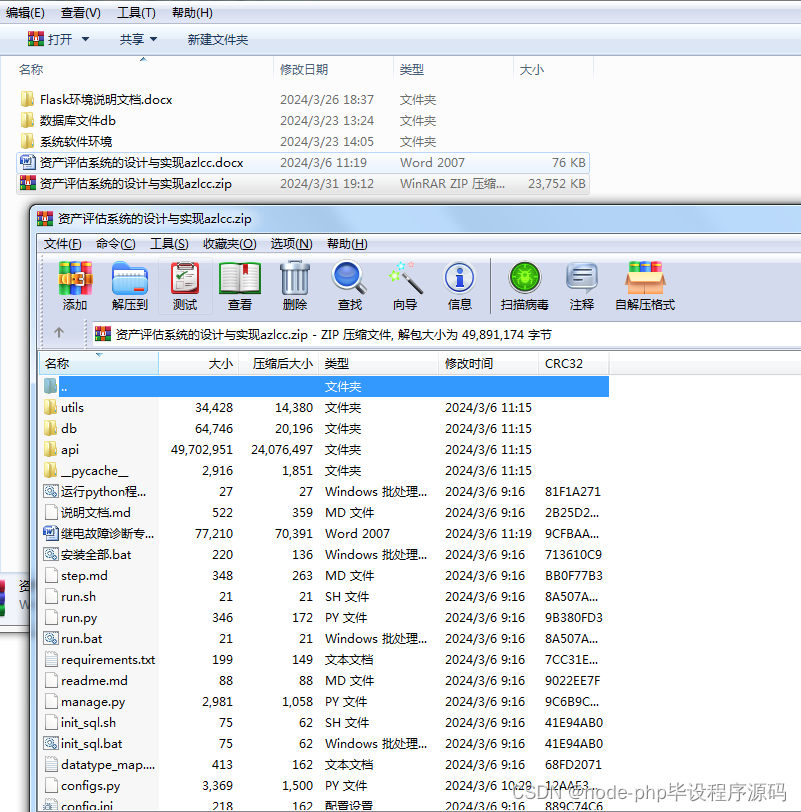Viewport: 801px width, 812px height.
Task: Click the 删除 (Delete) trash icon
Action: pyautogui.click(x=293, y=286)
